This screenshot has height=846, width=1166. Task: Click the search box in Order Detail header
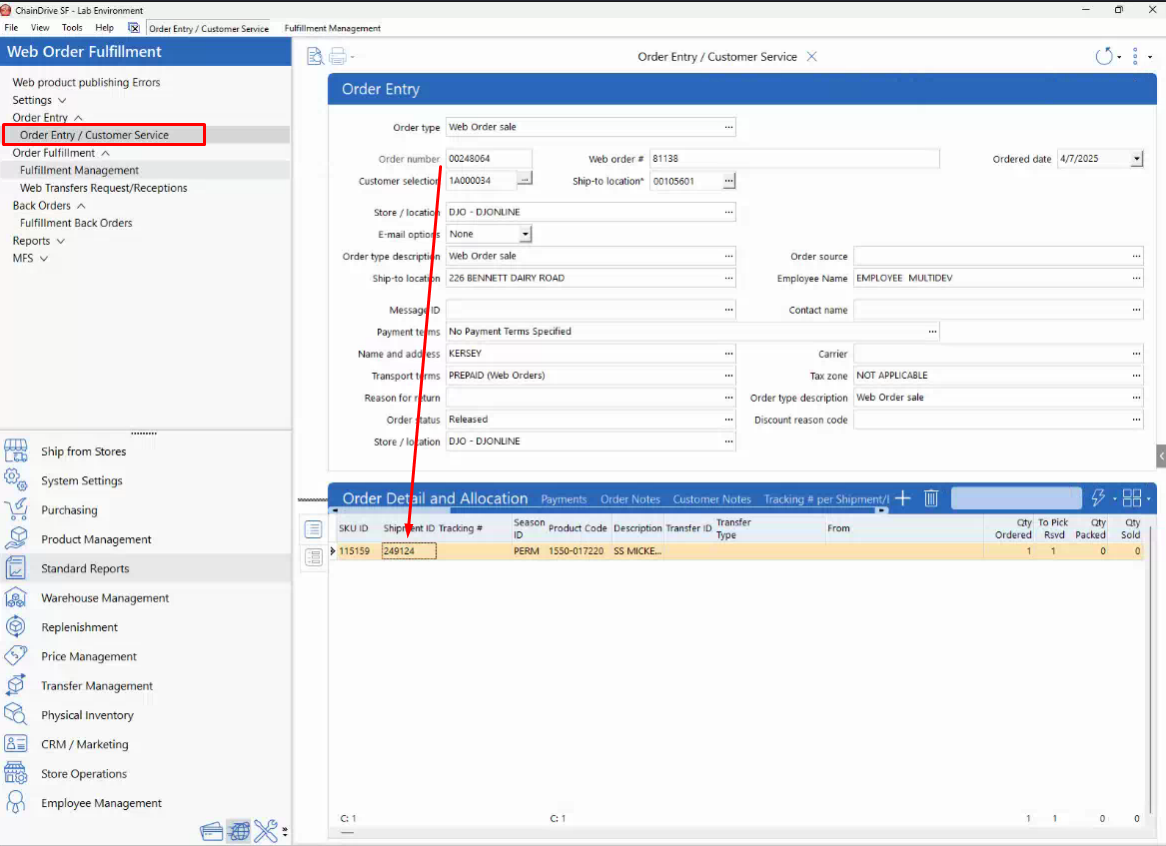point(1016,498)
